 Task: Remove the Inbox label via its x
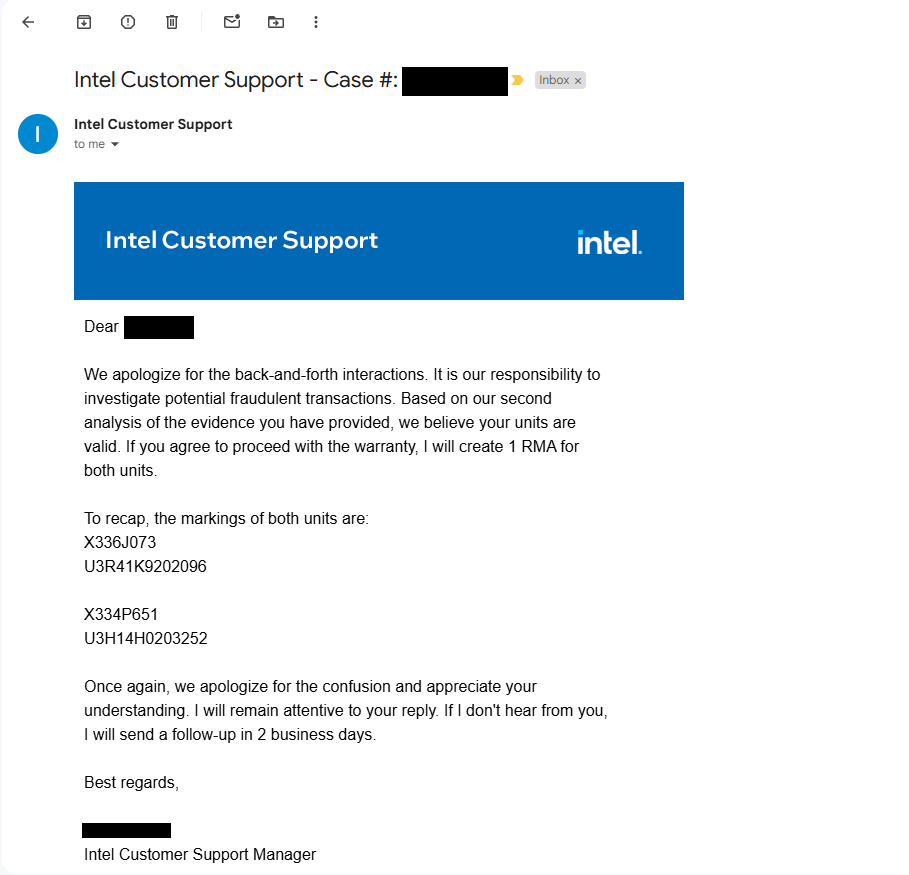(x=578, y=81)
